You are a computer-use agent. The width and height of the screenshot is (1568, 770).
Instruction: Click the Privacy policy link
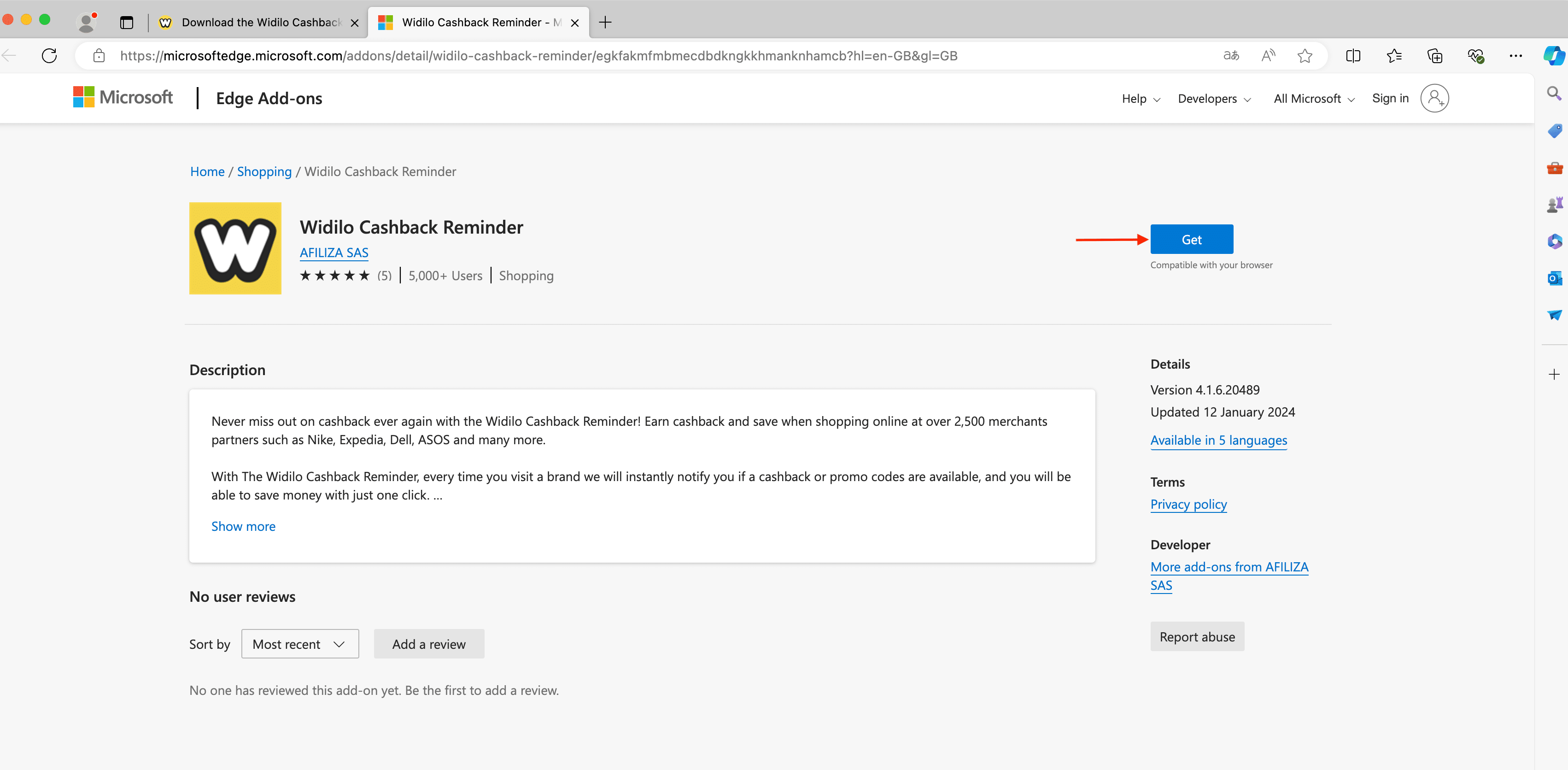tap(1189, 504)
